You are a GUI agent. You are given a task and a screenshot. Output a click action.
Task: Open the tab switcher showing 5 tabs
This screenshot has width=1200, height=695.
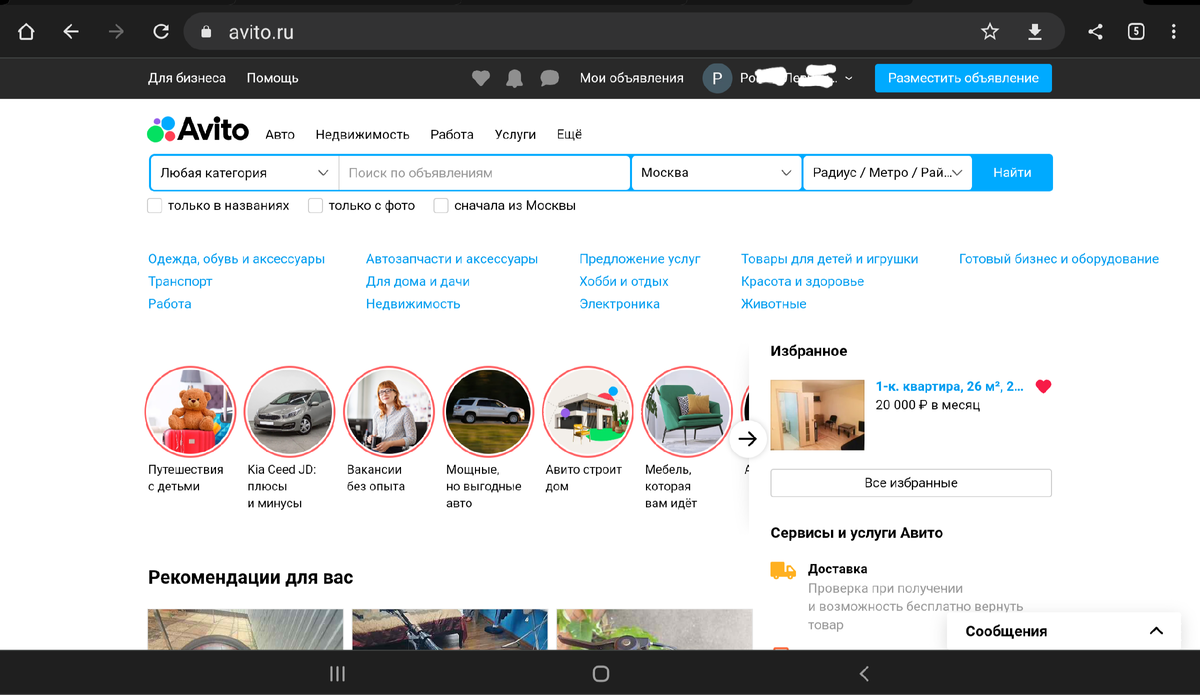pyautogui.click(x=1136, y=32)
